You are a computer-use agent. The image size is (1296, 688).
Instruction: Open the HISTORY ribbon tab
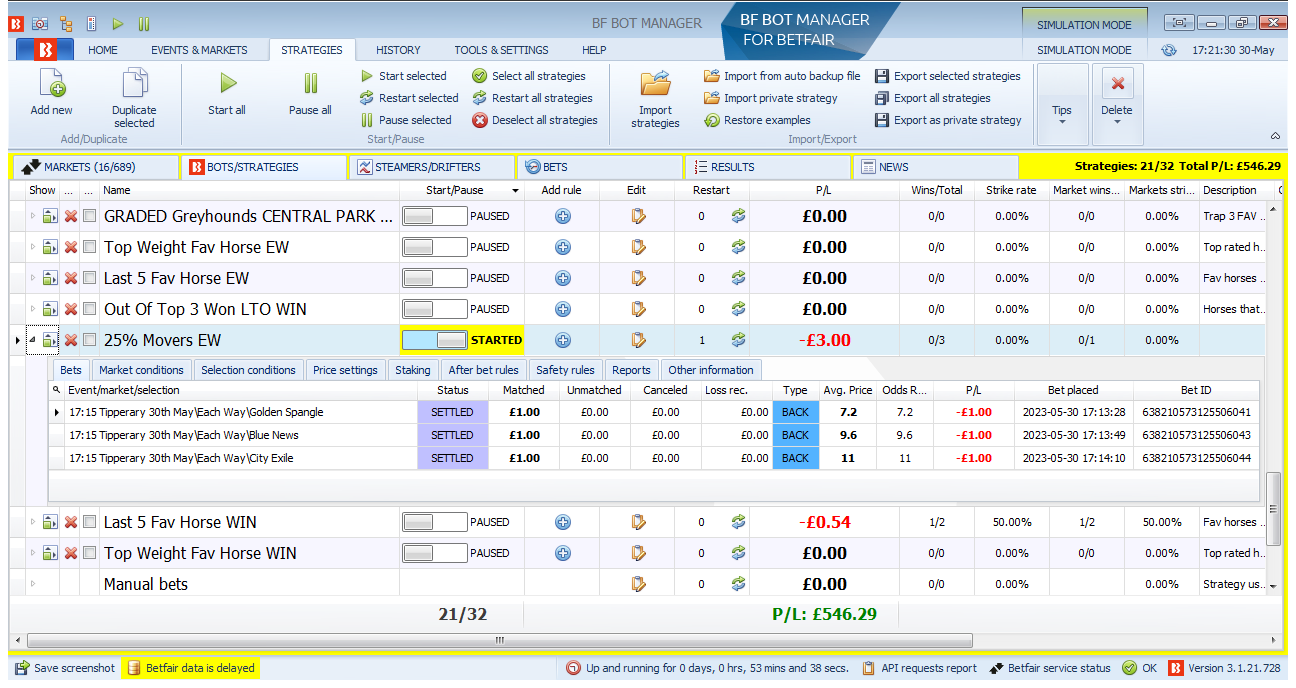pos(398,50)
